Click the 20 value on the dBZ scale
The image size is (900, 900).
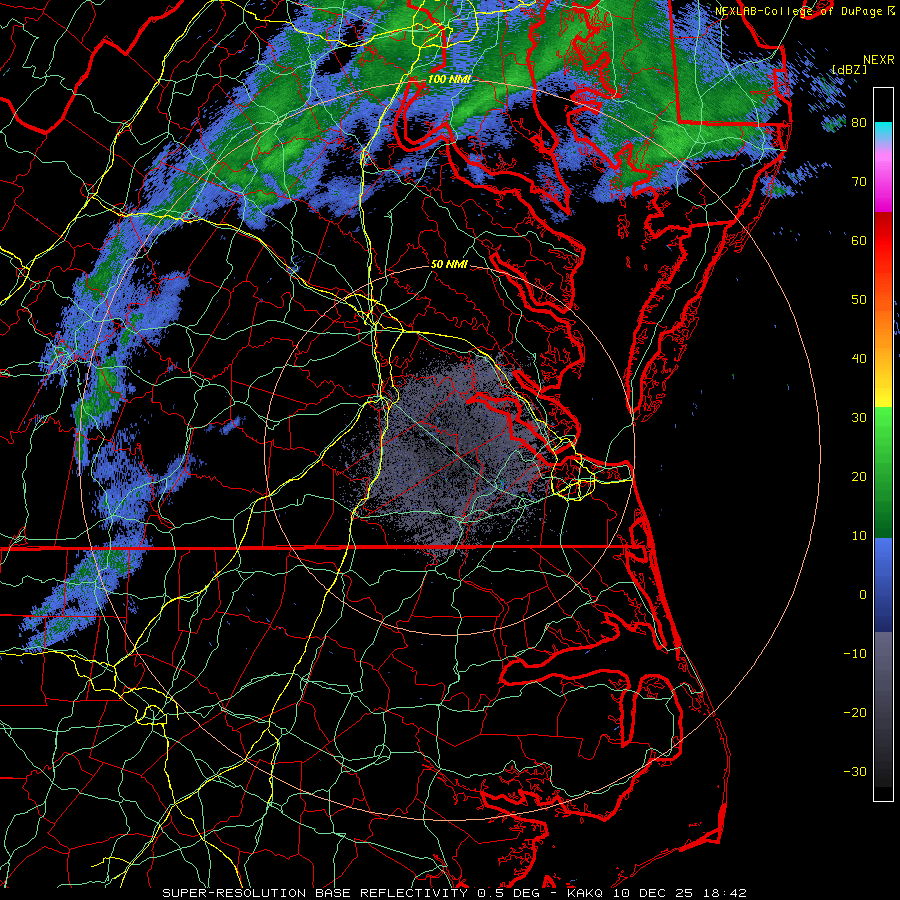click(x=859, y=476)
